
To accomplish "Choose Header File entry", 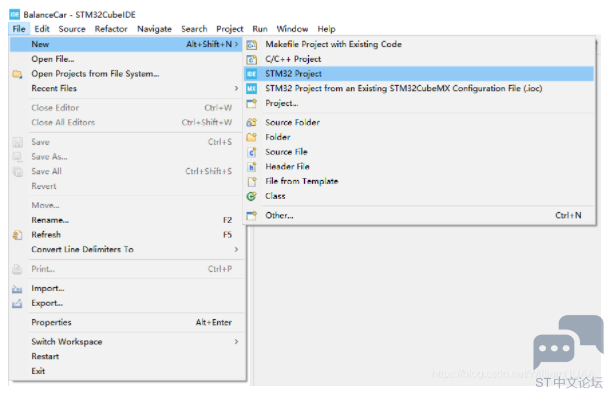I will [419, 167].
